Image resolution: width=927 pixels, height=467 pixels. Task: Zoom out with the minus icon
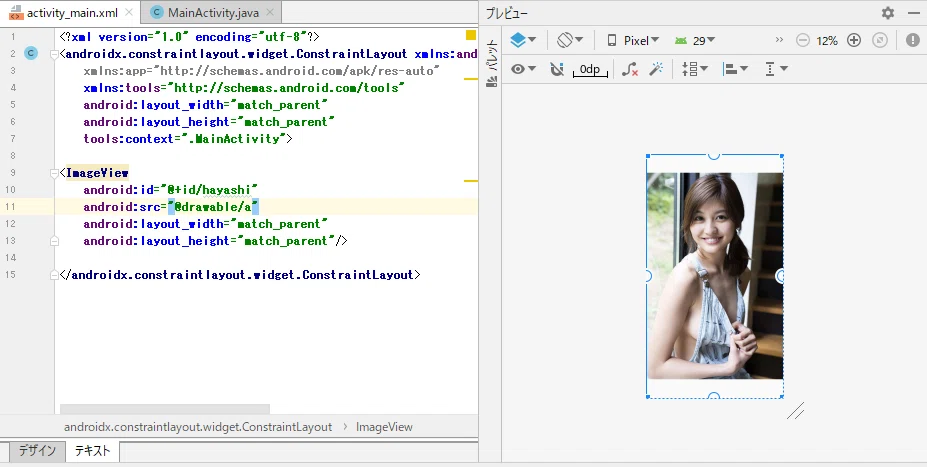click(802, 40)
